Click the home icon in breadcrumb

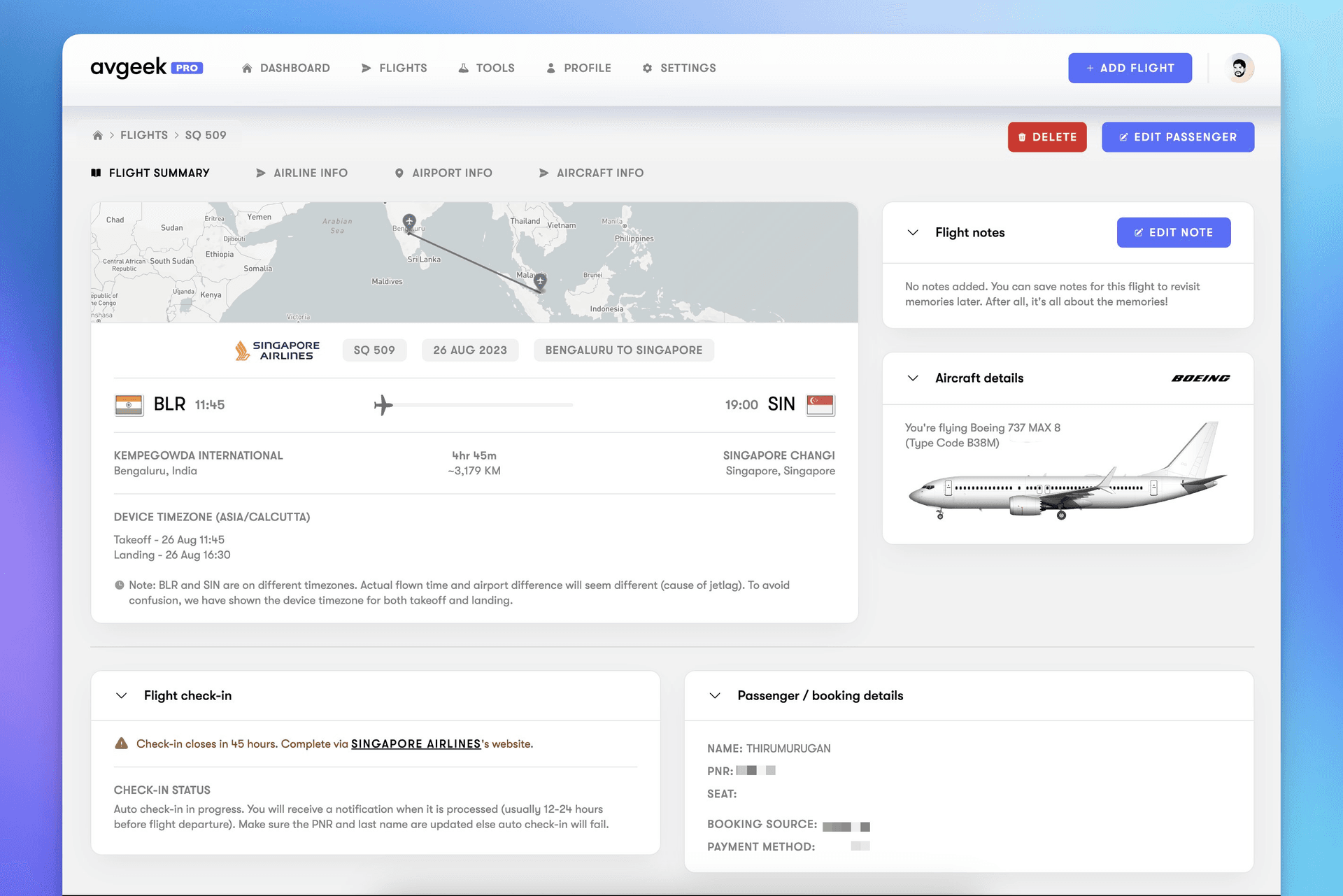click(98, 135)
